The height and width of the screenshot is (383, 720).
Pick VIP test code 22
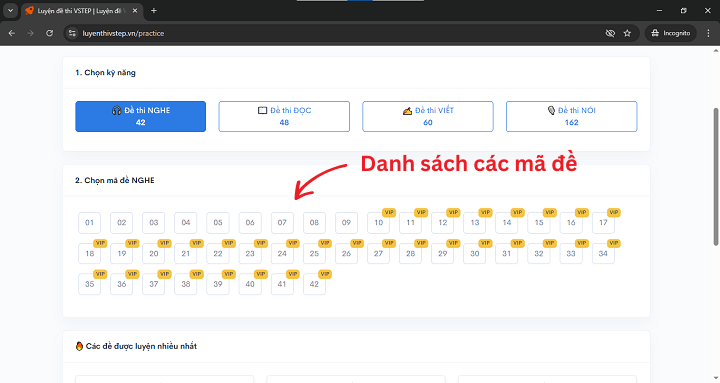218,253
